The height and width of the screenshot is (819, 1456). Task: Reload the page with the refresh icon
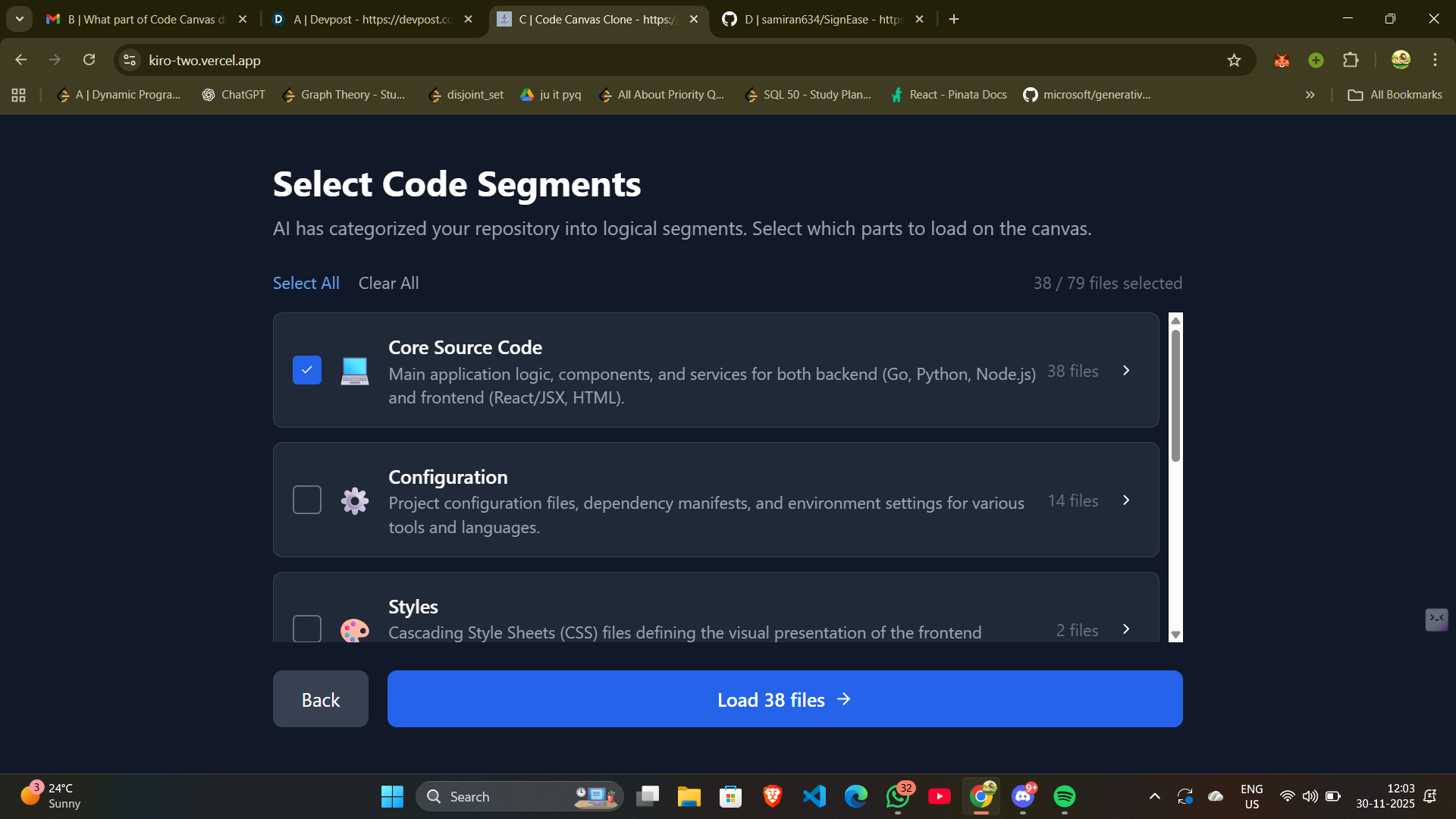(89, 60)
